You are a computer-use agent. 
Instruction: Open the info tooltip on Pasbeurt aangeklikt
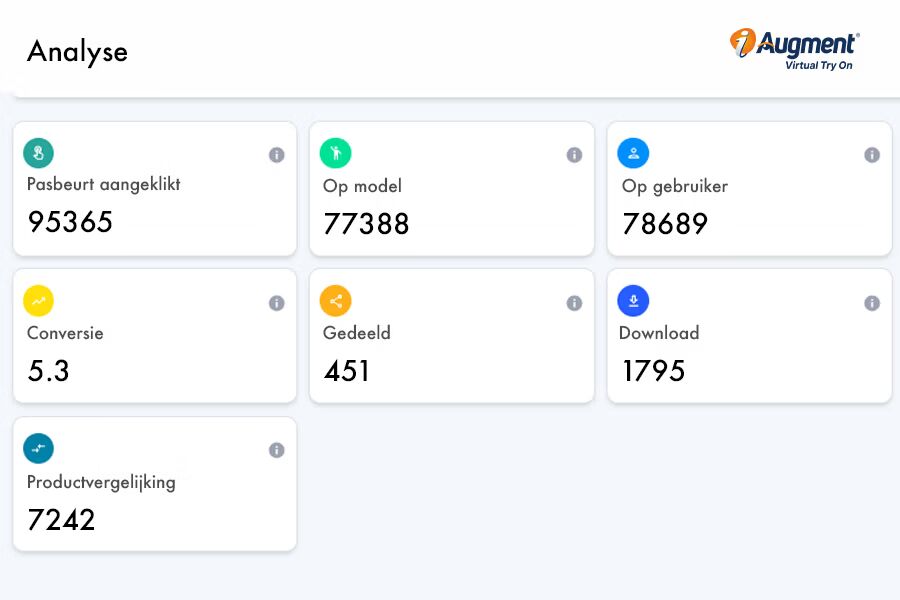coord(277,155)
